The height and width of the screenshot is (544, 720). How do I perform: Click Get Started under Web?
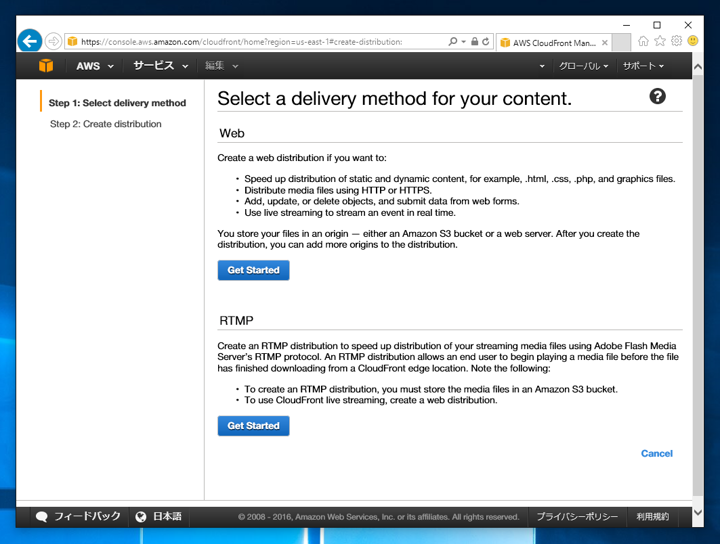253,270
